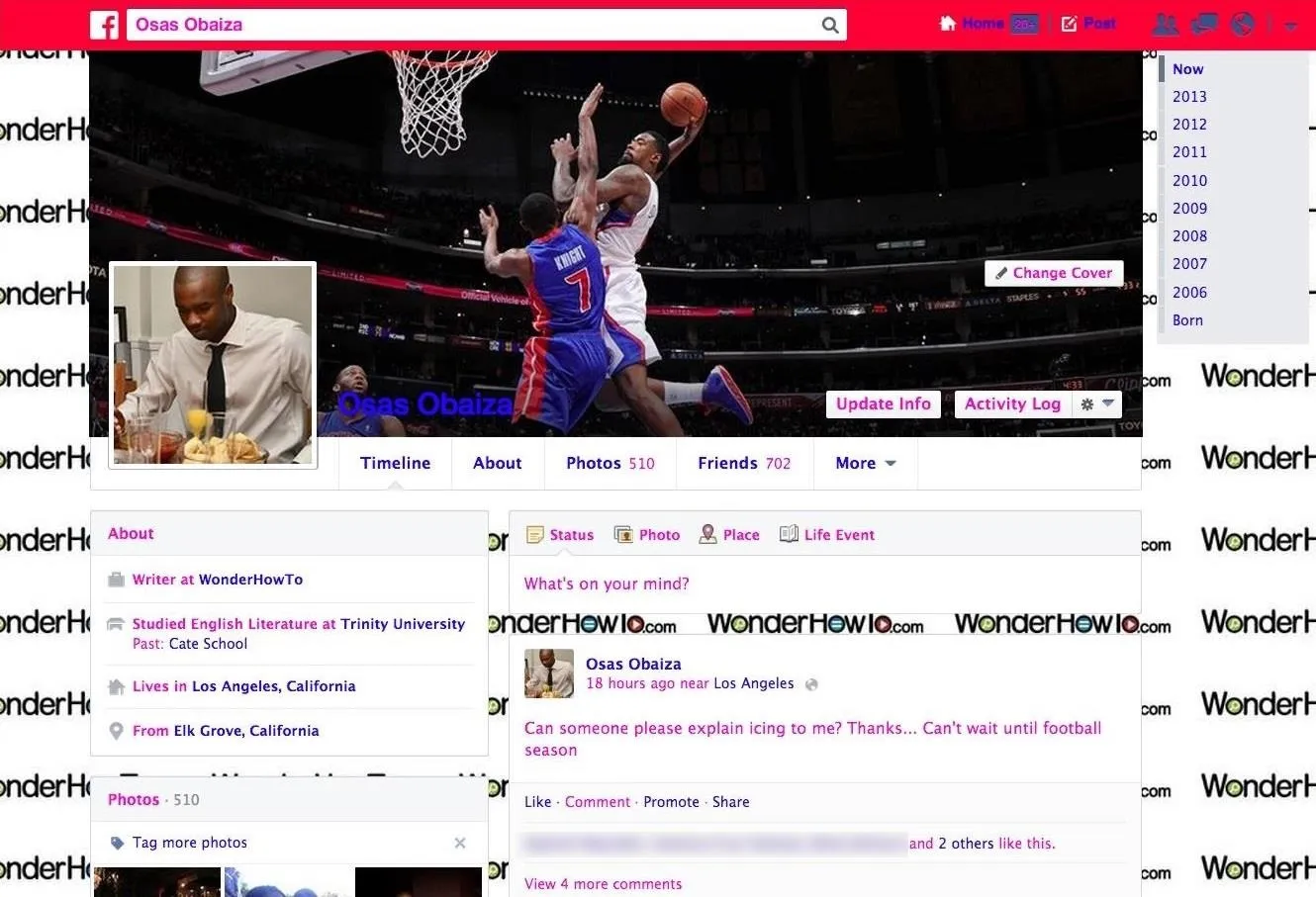Click the What's on your mind box
Viewport: 1316px width, 897px height.
click(825, 584)
